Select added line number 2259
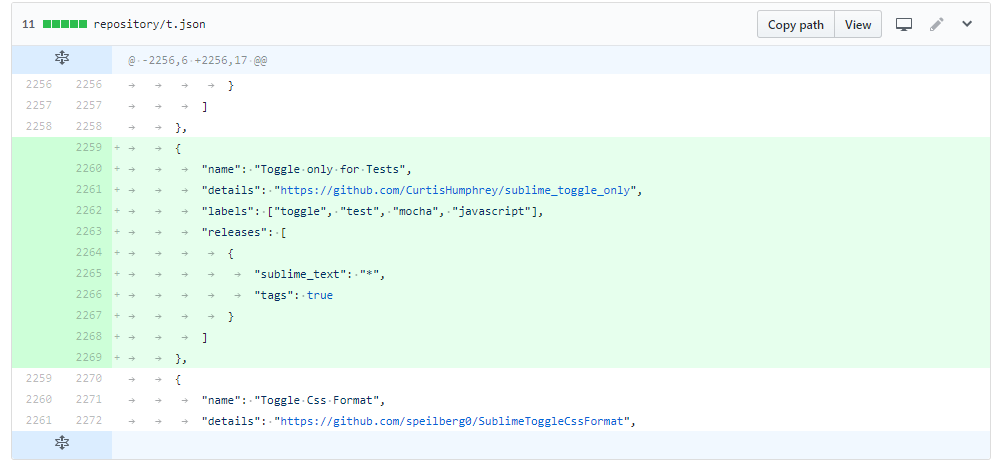 [89, 148]
